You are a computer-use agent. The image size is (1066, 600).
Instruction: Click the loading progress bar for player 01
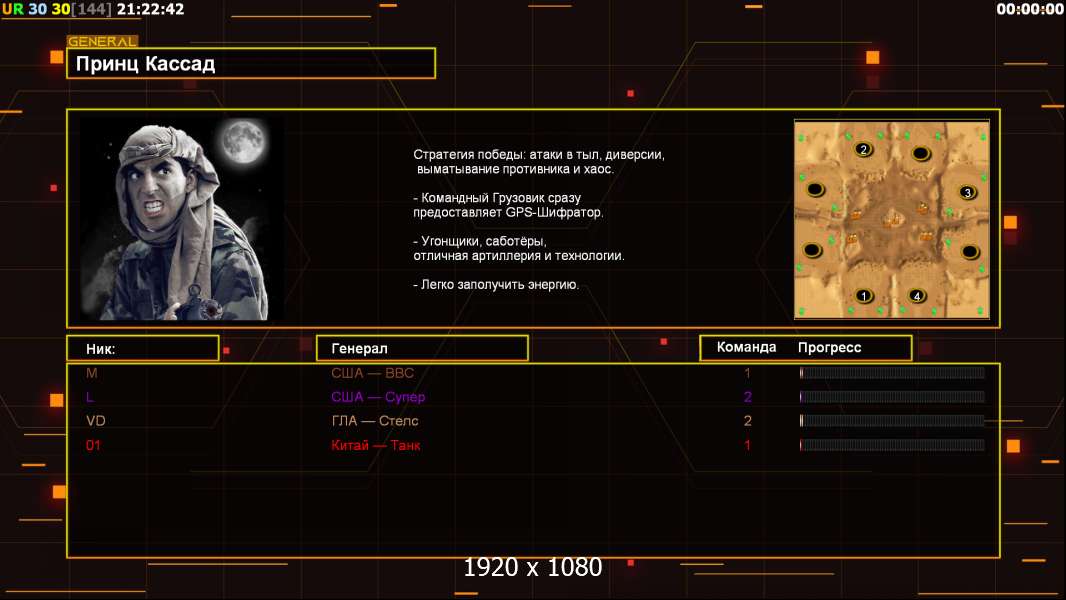coord(892,445)
